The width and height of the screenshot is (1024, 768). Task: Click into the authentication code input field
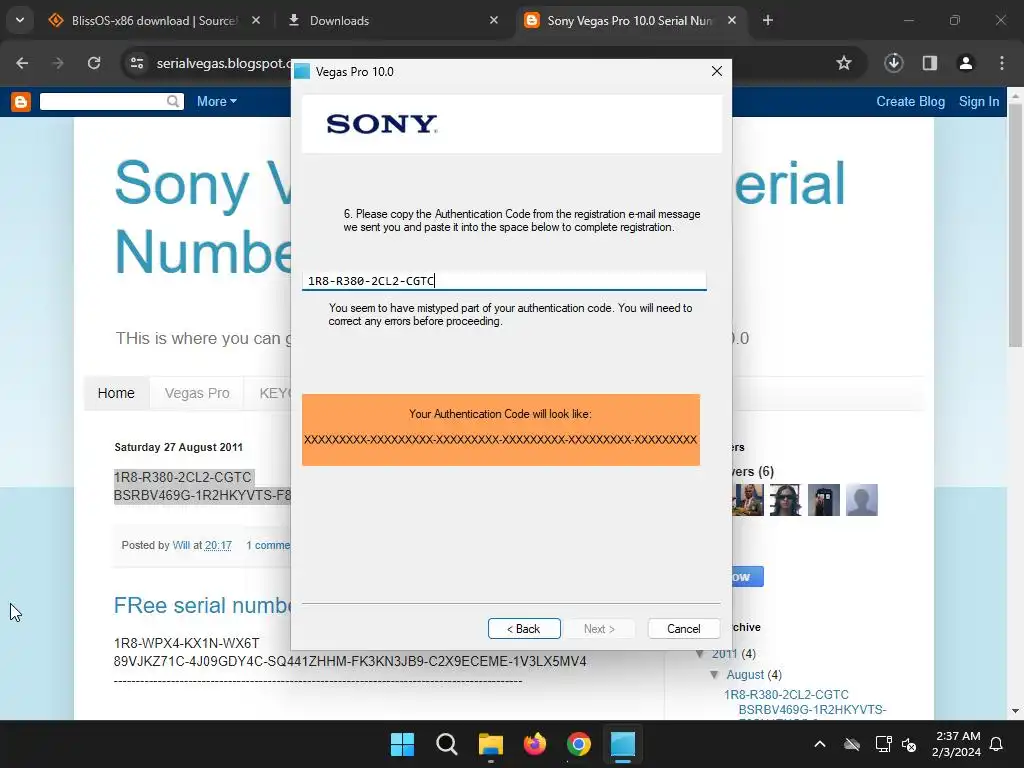click(x=504, y=281)
